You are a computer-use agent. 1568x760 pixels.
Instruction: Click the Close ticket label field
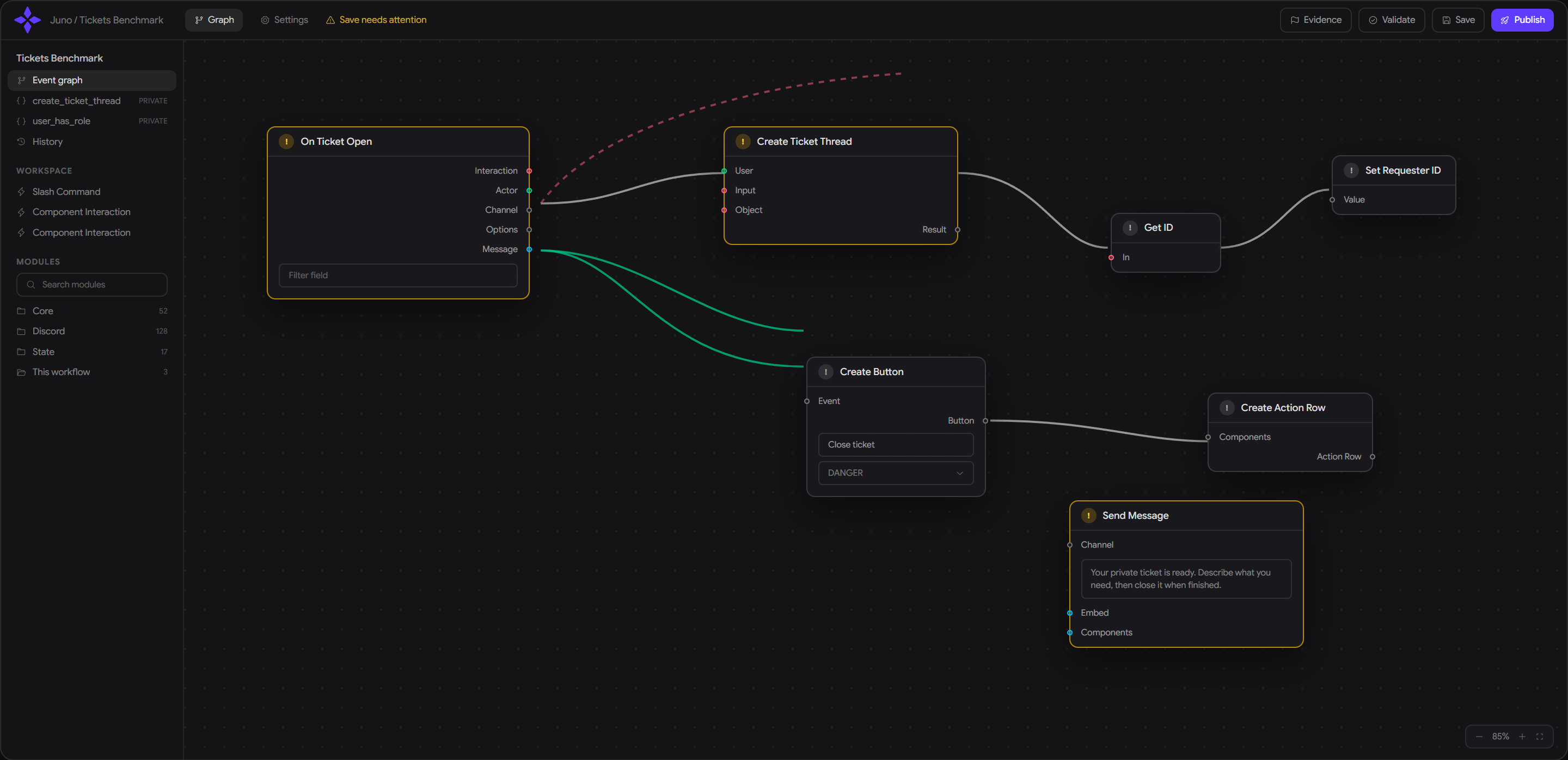[x=896, y=444]
